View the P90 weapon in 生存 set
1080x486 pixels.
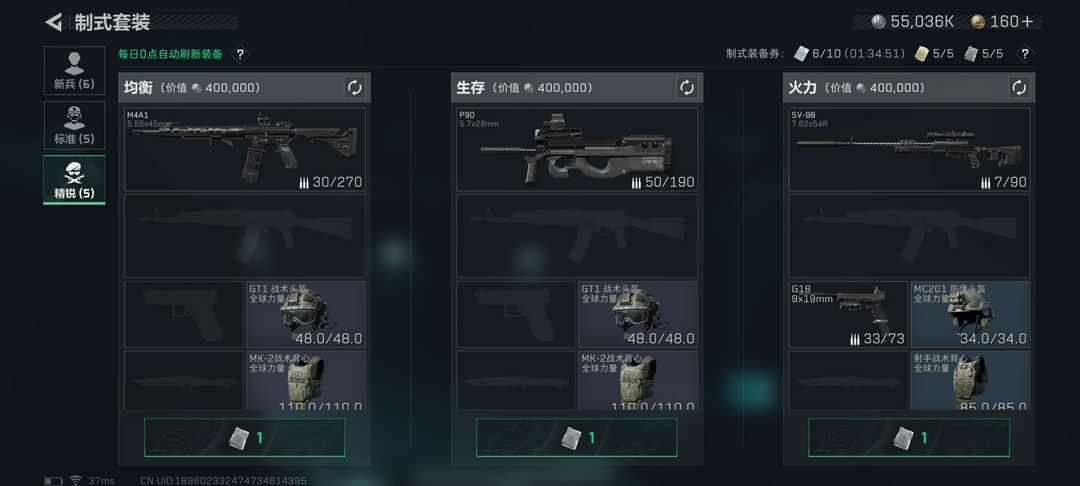coord(577,149)
